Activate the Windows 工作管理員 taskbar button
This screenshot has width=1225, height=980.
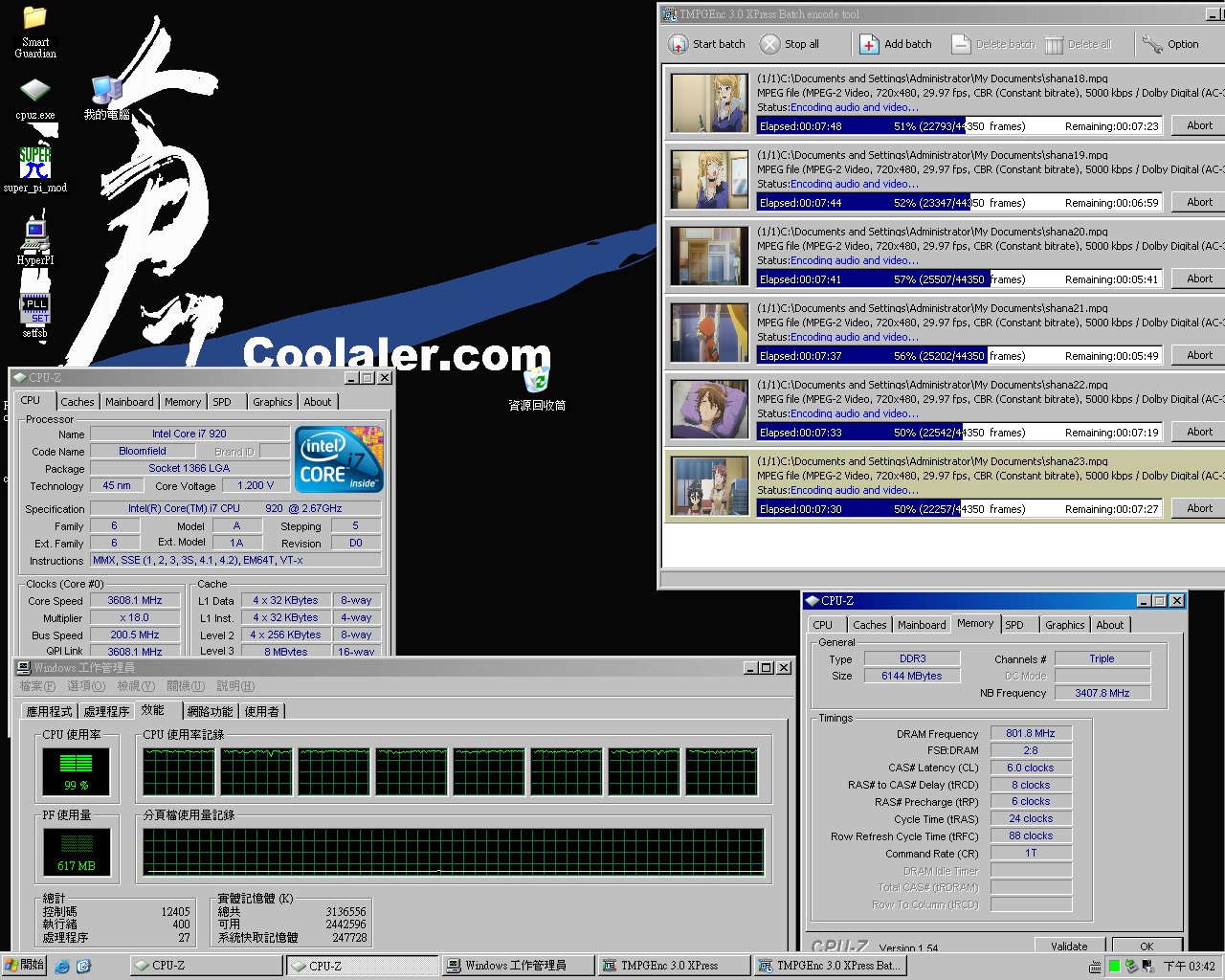point(518,966)
